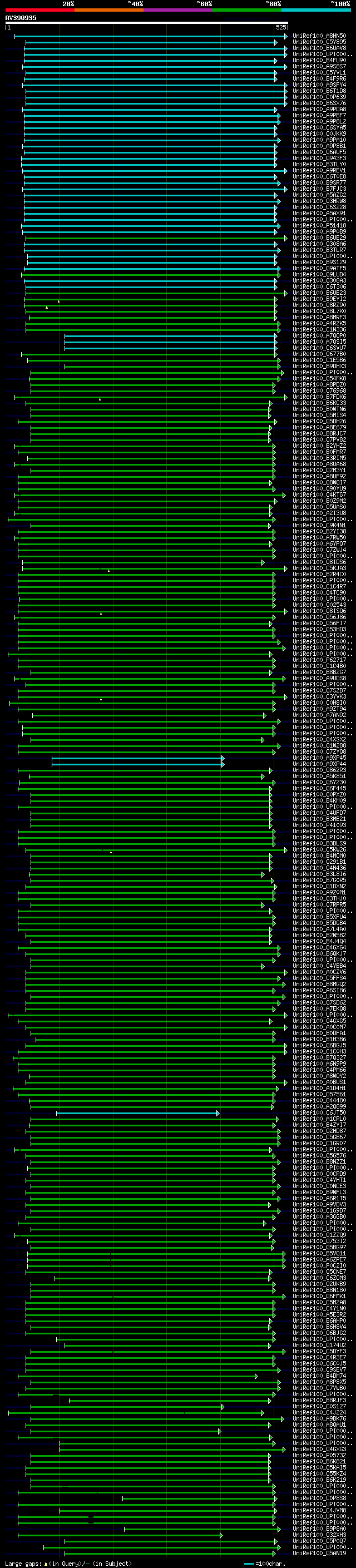Click the orange ~40% identity legend bar
Viewport: 356px width, 1568px height.
[x=109, y=10]
